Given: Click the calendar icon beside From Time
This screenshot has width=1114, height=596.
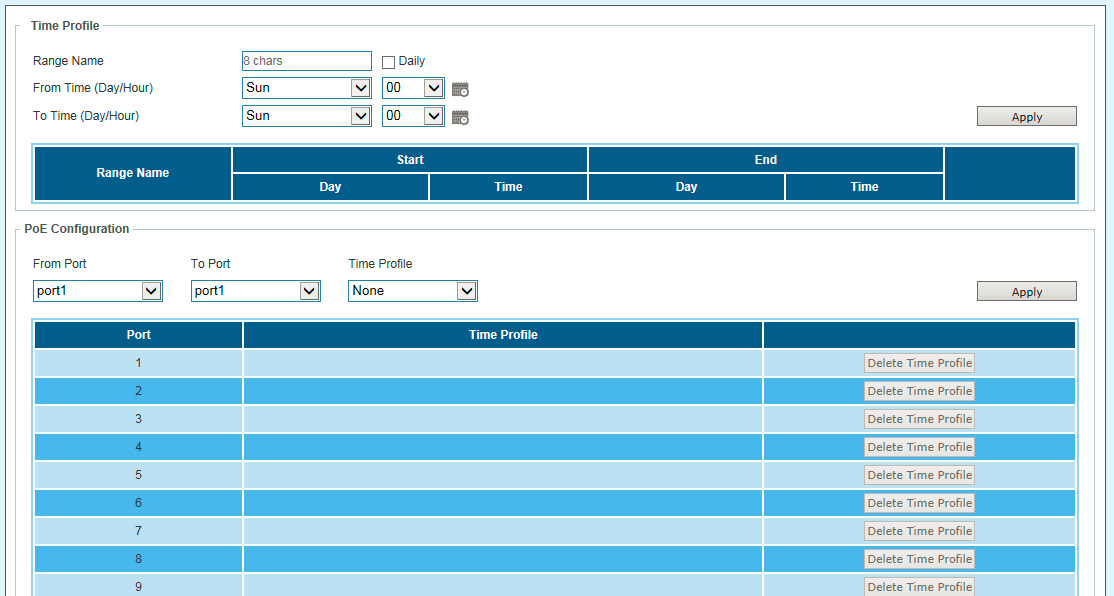Looking at the screenshot, I should 460,89.
